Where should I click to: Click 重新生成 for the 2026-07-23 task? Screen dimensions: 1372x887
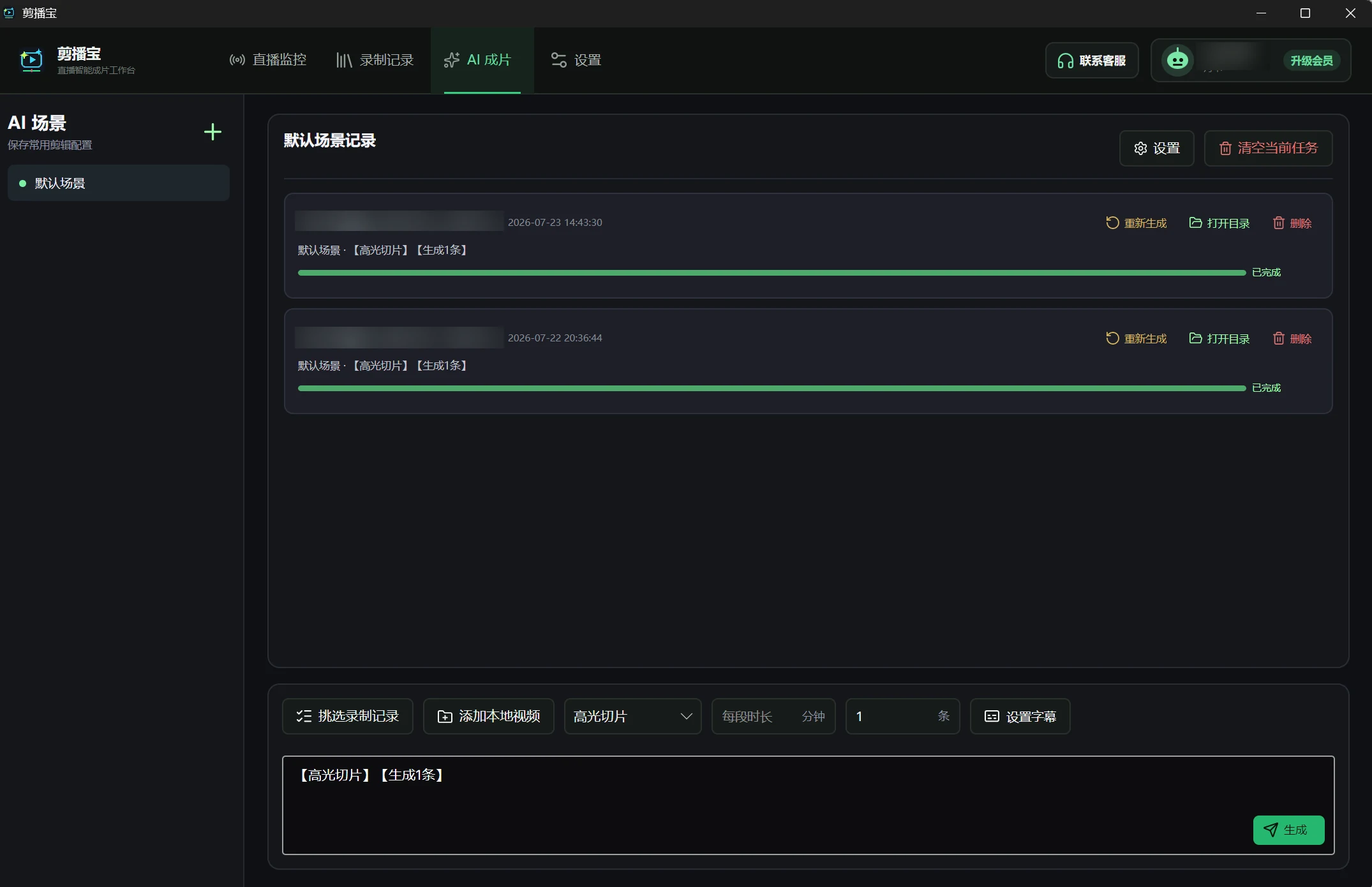(1136, 223)
